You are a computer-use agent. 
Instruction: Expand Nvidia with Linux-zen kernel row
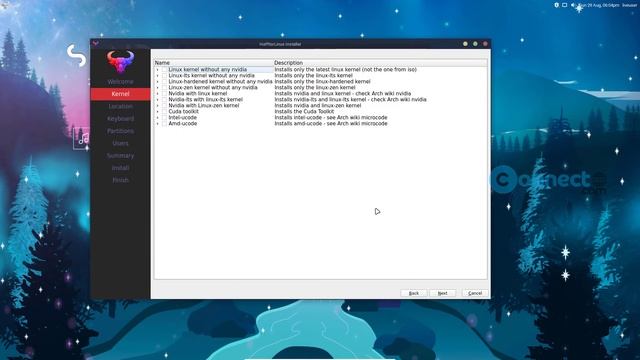[x=158, y=105]
